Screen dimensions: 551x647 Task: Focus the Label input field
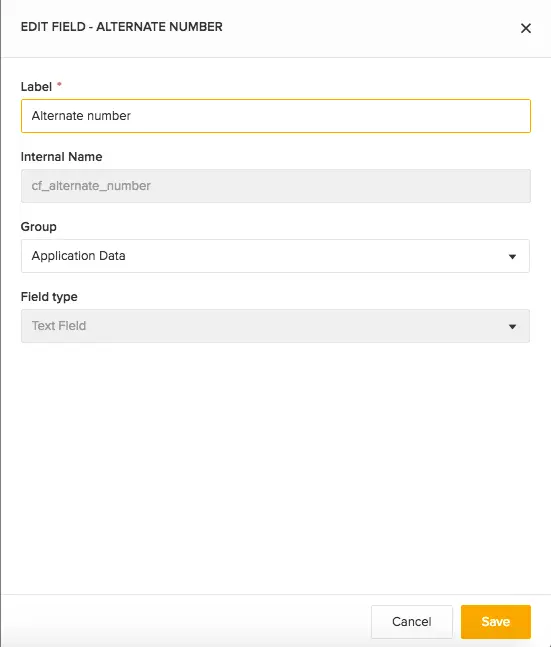(276, 116)
